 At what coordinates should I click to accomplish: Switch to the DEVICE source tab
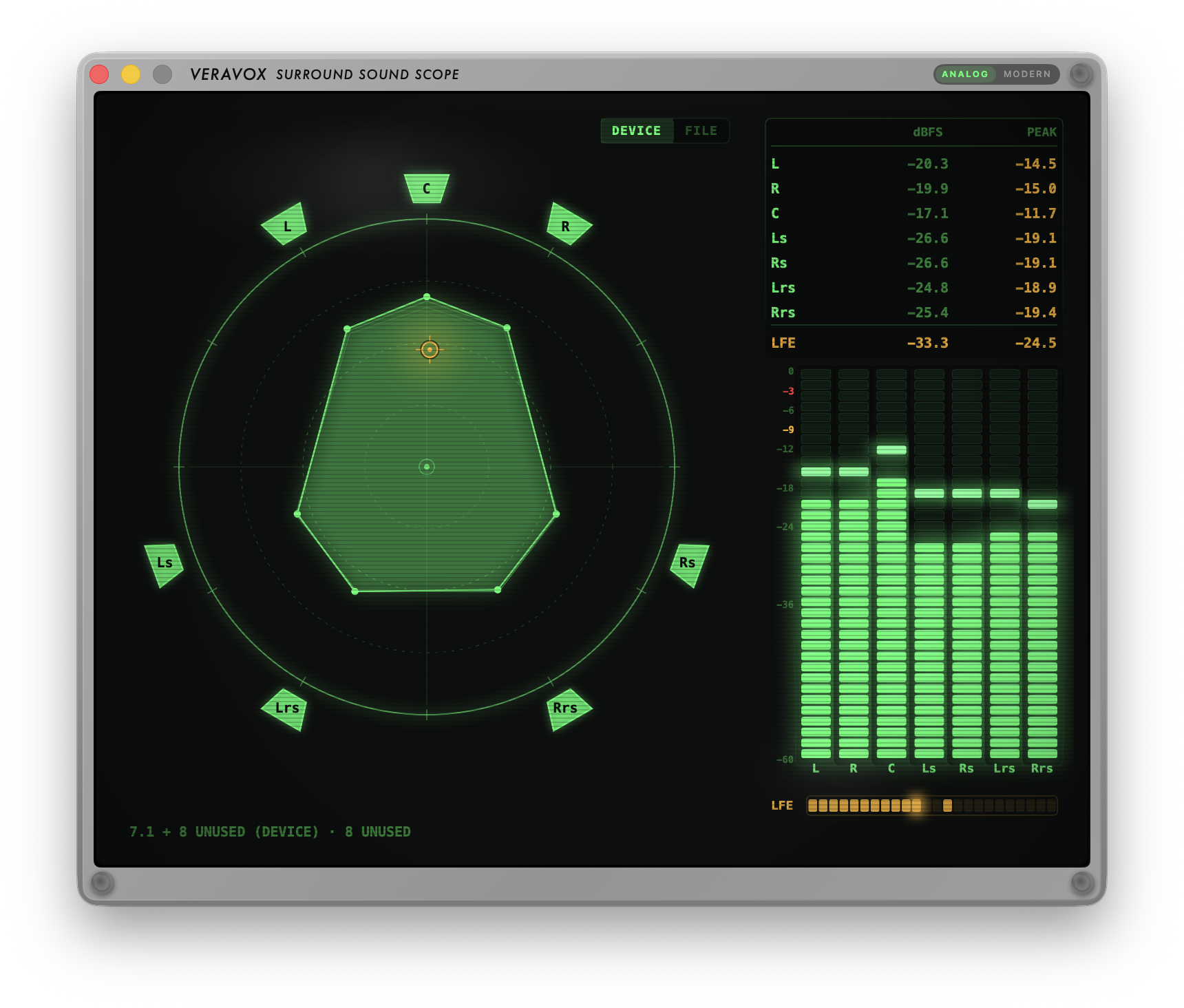coord(636,131)
